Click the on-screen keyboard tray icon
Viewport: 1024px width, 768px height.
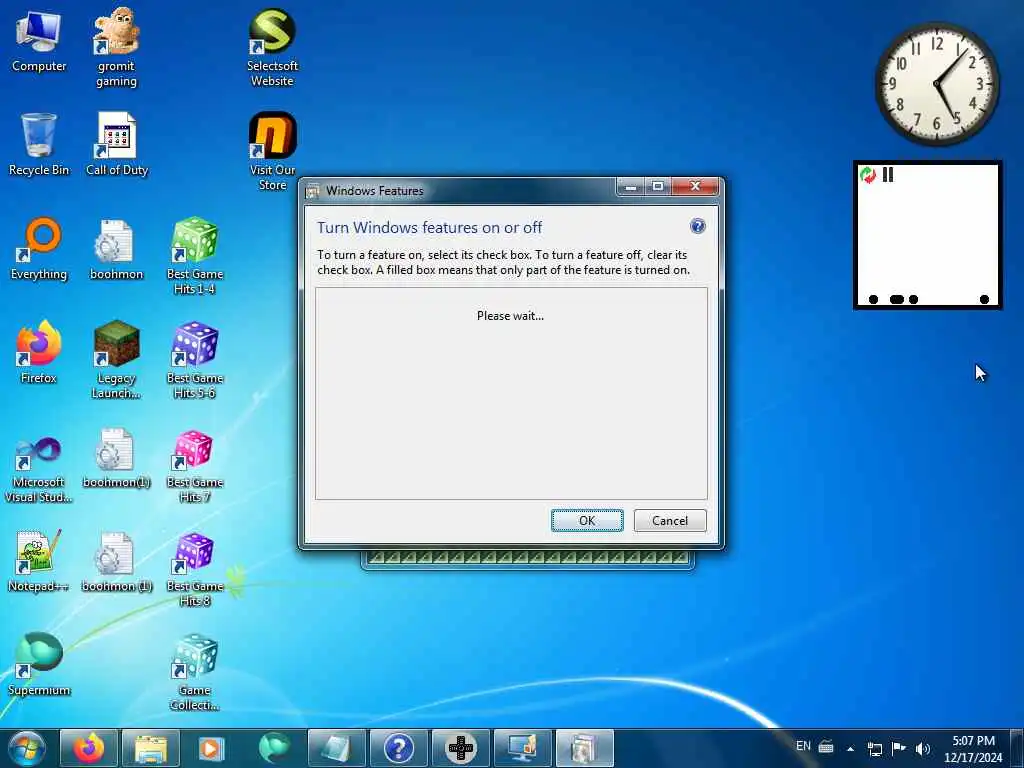[826, 746]
